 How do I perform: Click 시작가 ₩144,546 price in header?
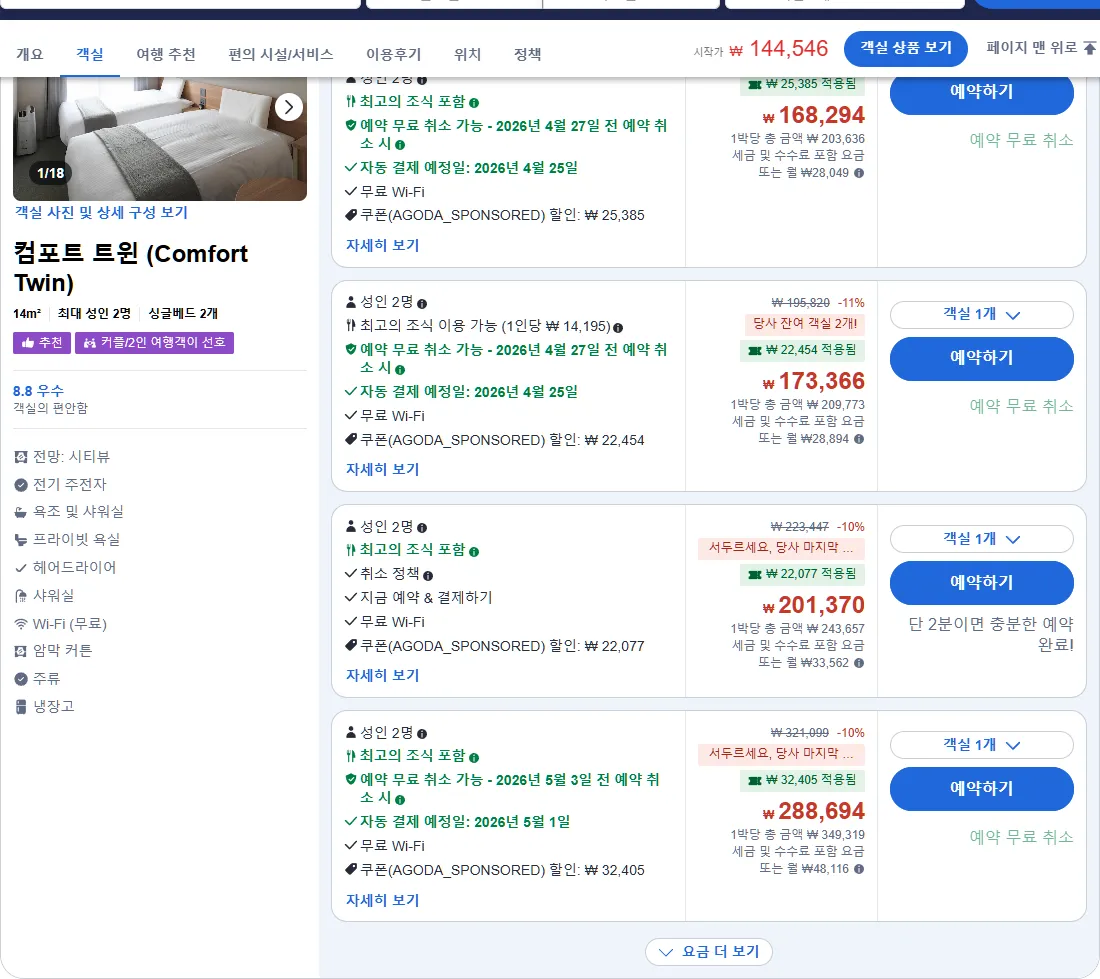coord(761,48)
